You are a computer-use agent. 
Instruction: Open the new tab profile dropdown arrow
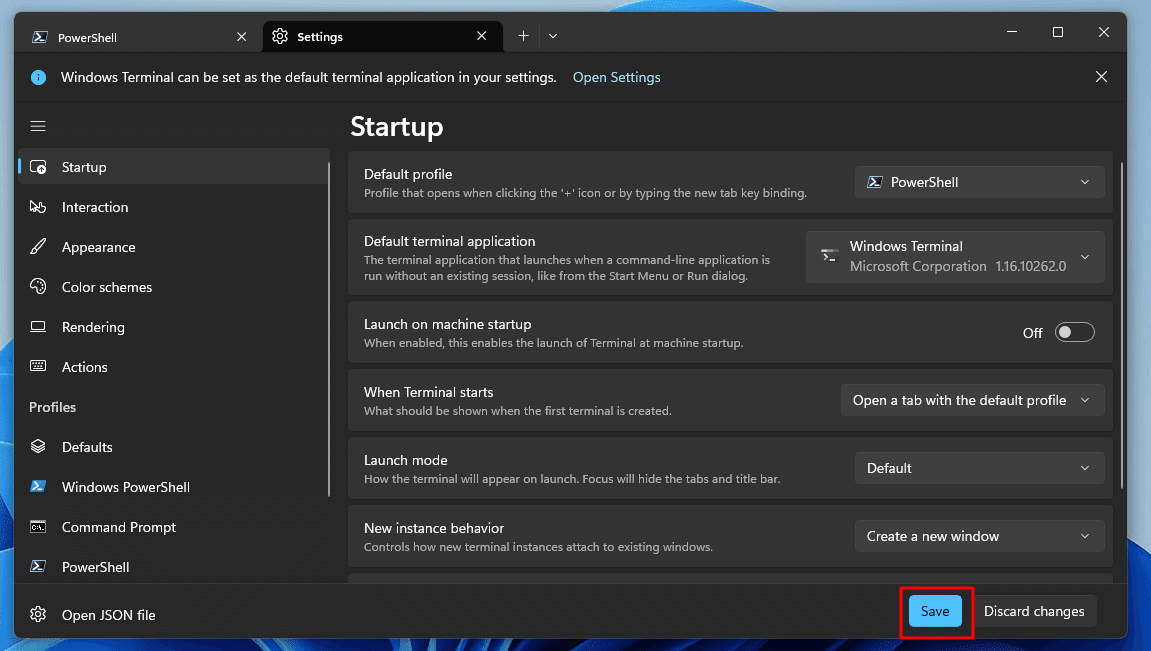[x=553, y=36]
